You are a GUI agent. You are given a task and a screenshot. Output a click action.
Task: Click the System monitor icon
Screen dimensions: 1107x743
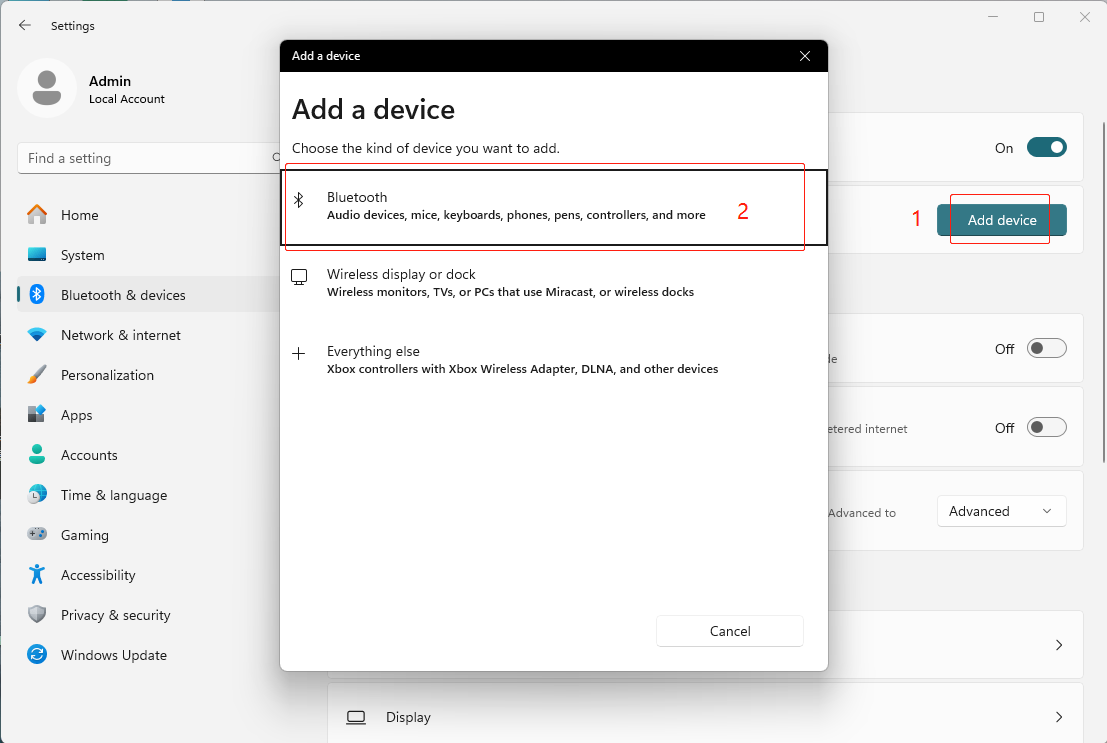click(x=37, y=255)
